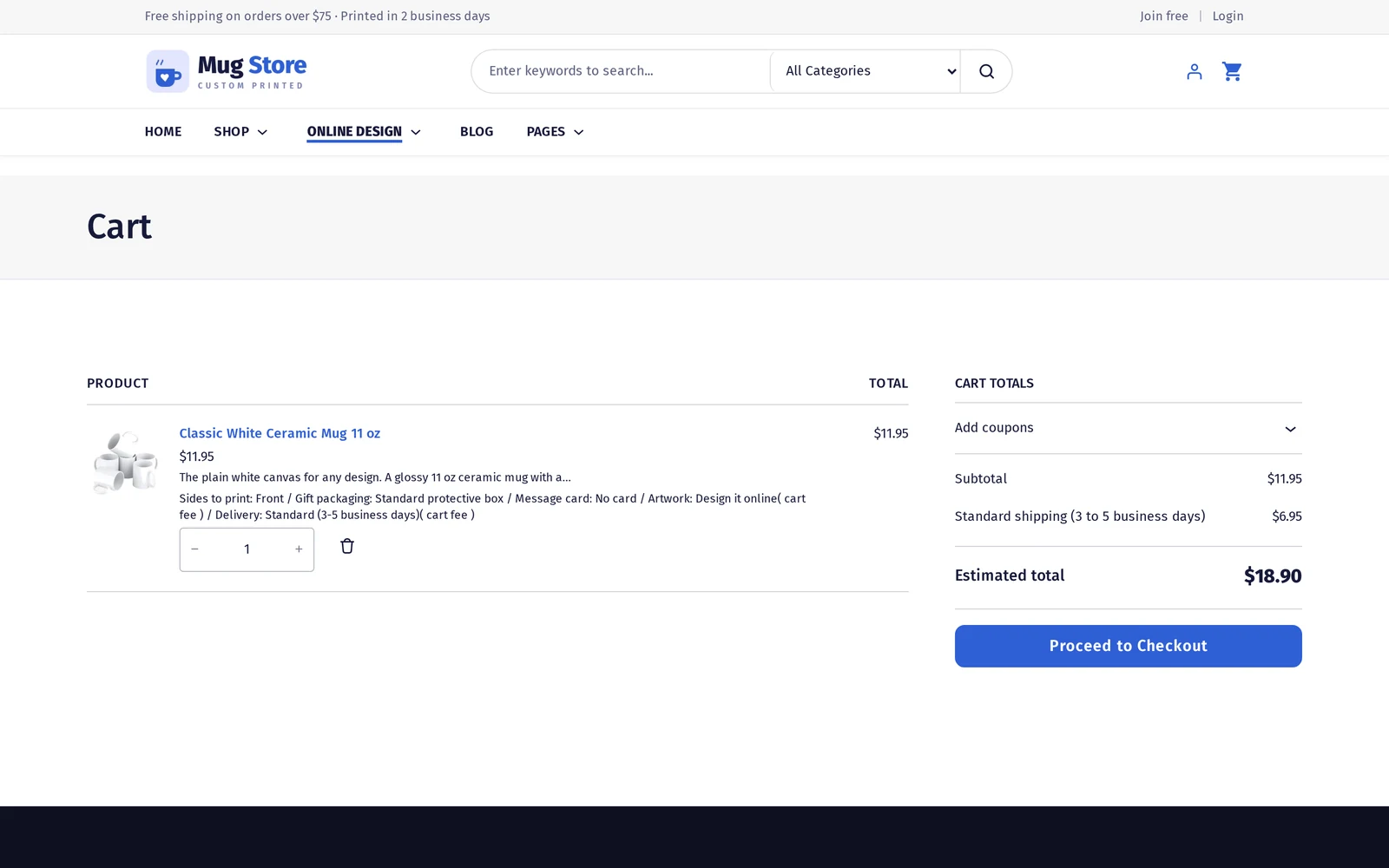Expand the ONLINE DESIGN menu chevron
This screenshot has height=868, width=1389.
(416, 132)
